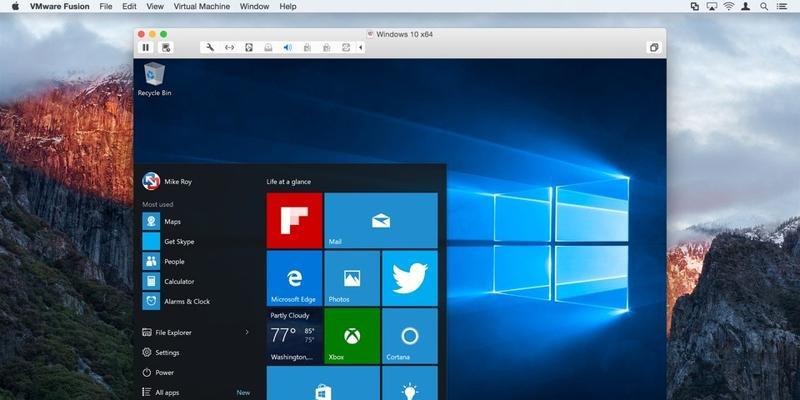The height and width of the screenshot is (400, 800).
Task: Open the Window menu
Action: tap(255, 7)
